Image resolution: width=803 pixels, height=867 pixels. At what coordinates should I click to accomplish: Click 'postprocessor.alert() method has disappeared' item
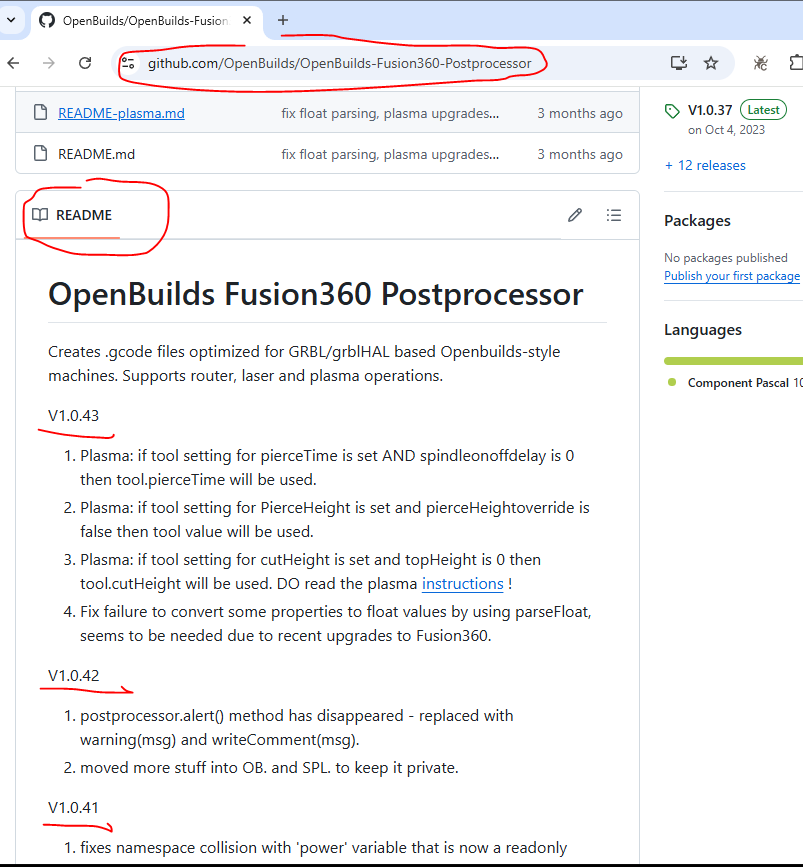click(x=297, y=728)
